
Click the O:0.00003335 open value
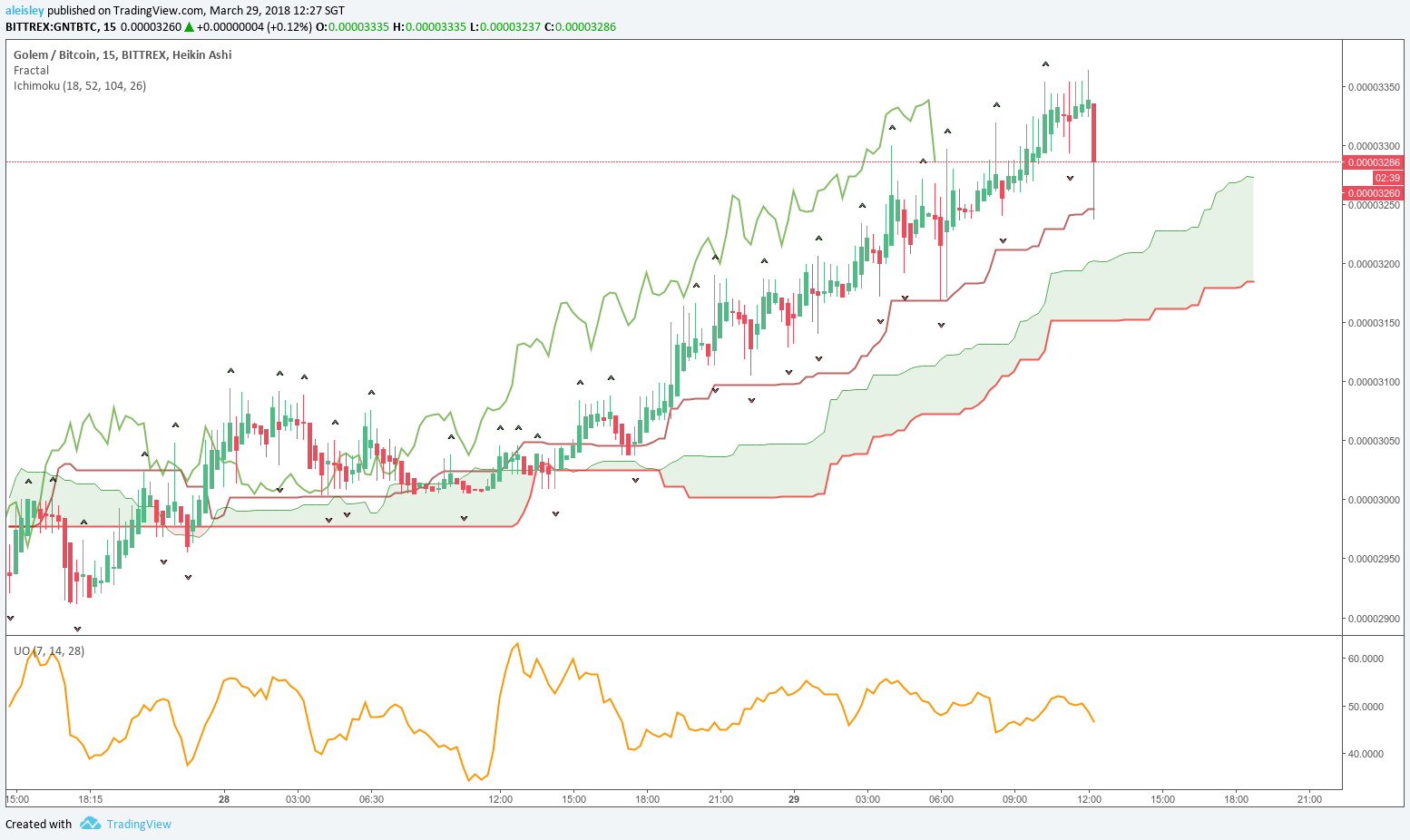[x=352, y=27]
